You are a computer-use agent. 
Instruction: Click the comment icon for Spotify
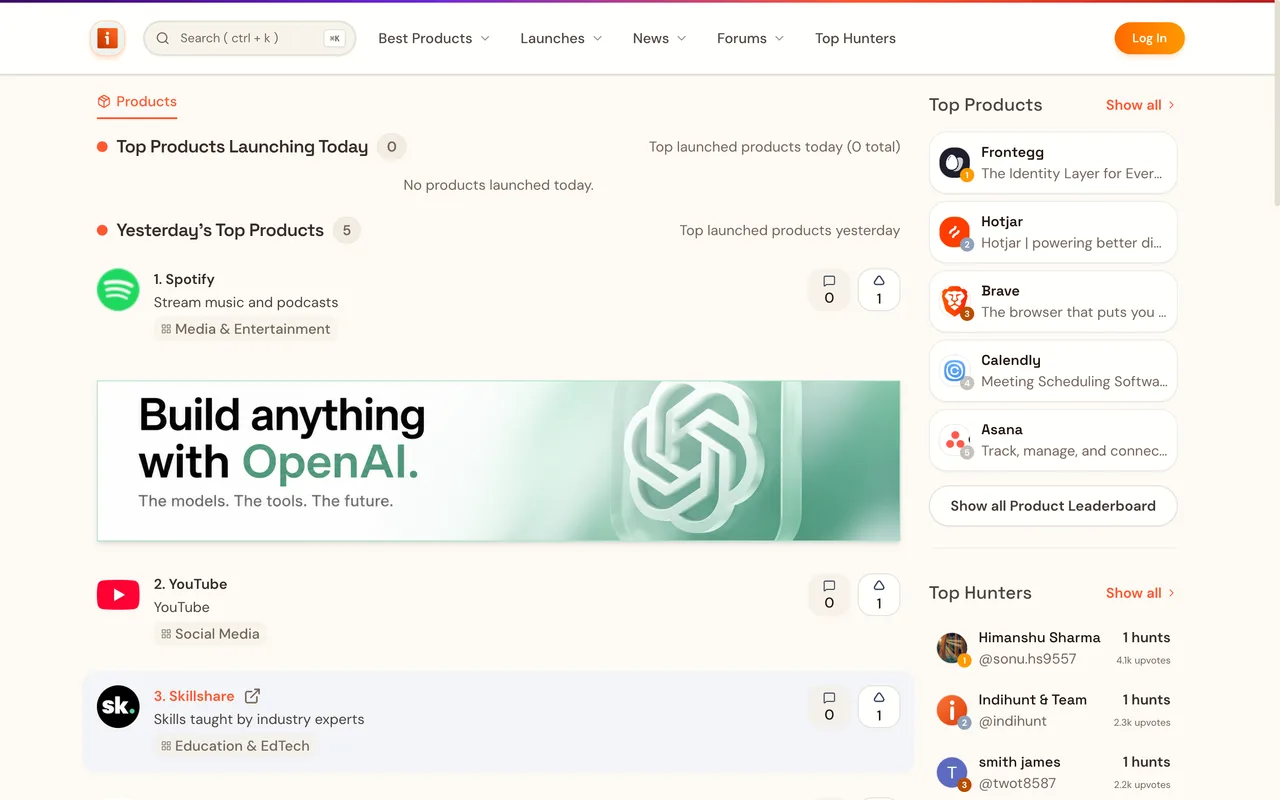[x=829, y=289]
